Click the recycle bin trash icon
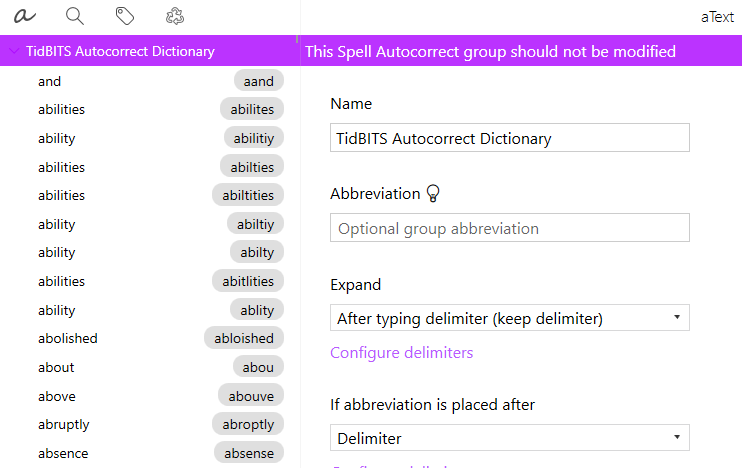742x468 pixels. click(175, 16)
